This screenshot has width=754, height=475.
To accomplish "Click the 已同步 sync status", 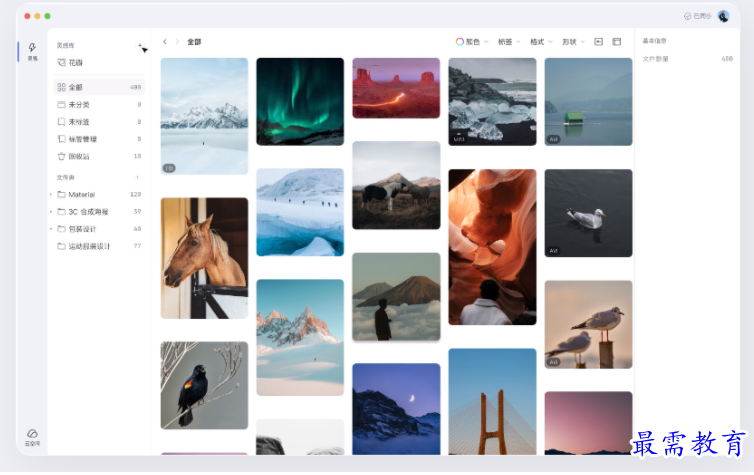I will [697, 16].
